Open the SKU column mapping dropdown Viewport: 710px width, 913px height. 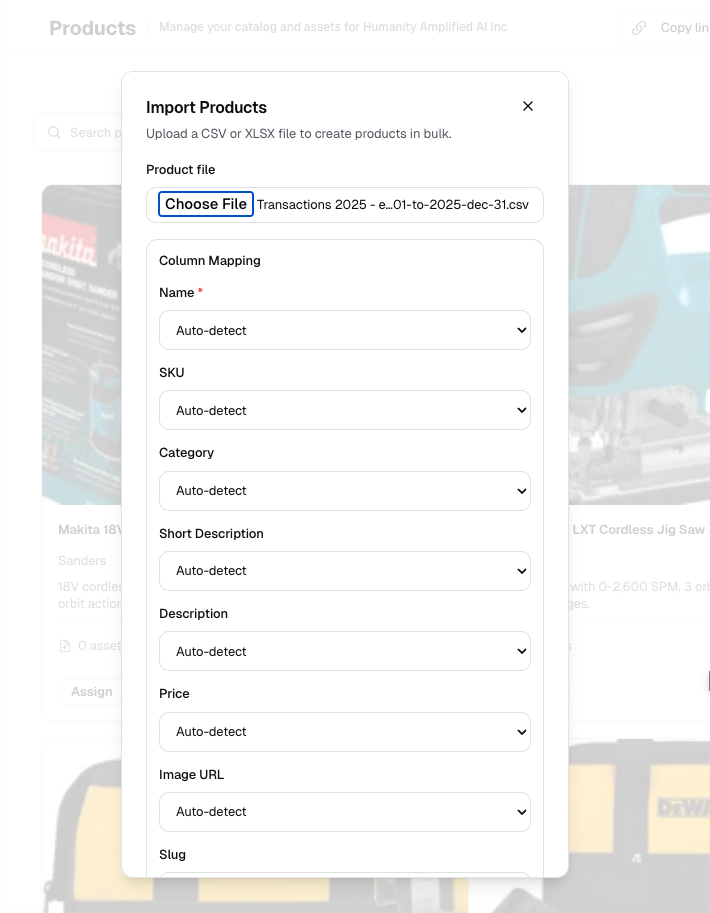(x=345, y=411)
